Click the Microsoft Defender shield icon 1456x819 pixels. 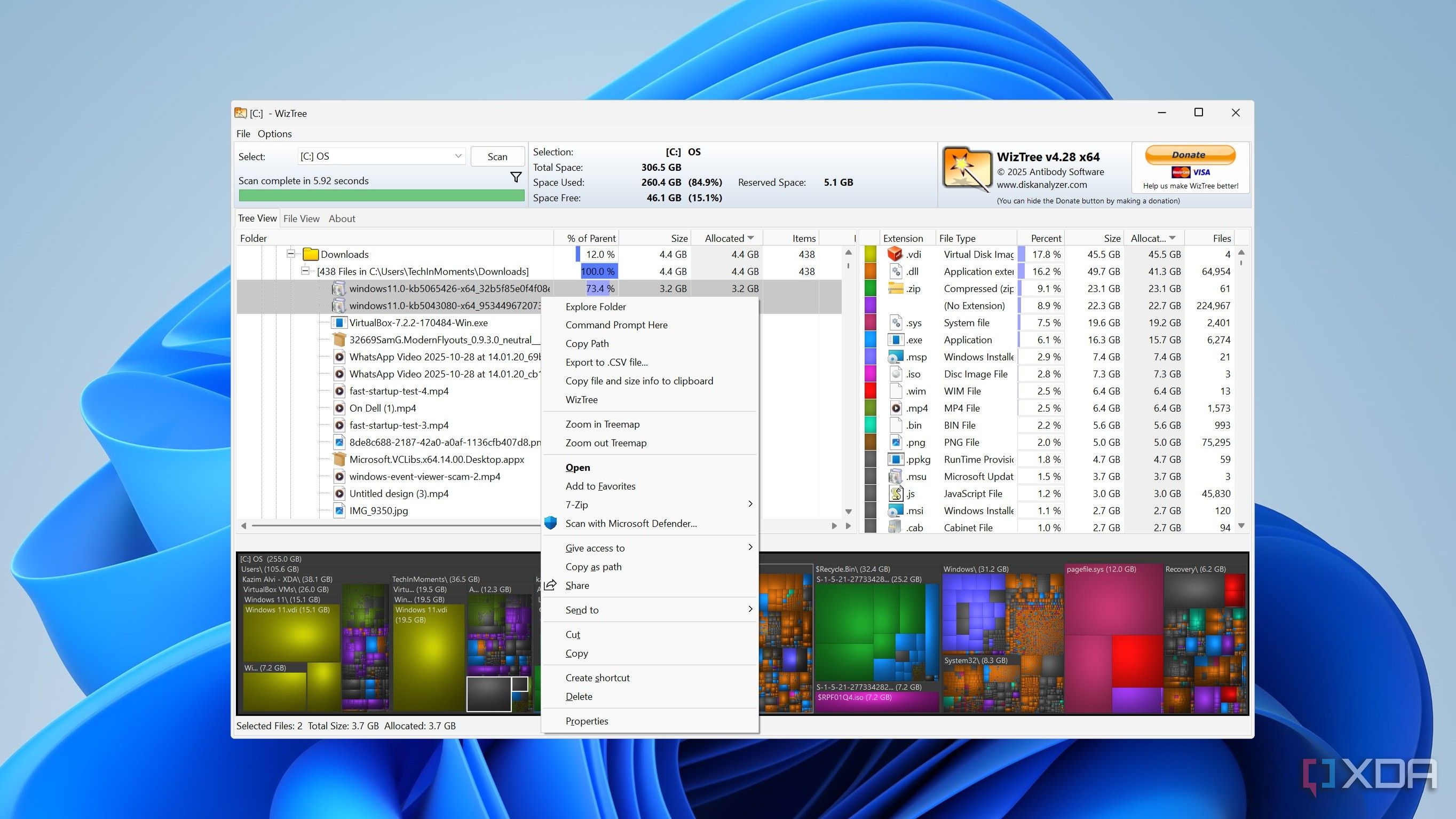click(x=550, y=523)
